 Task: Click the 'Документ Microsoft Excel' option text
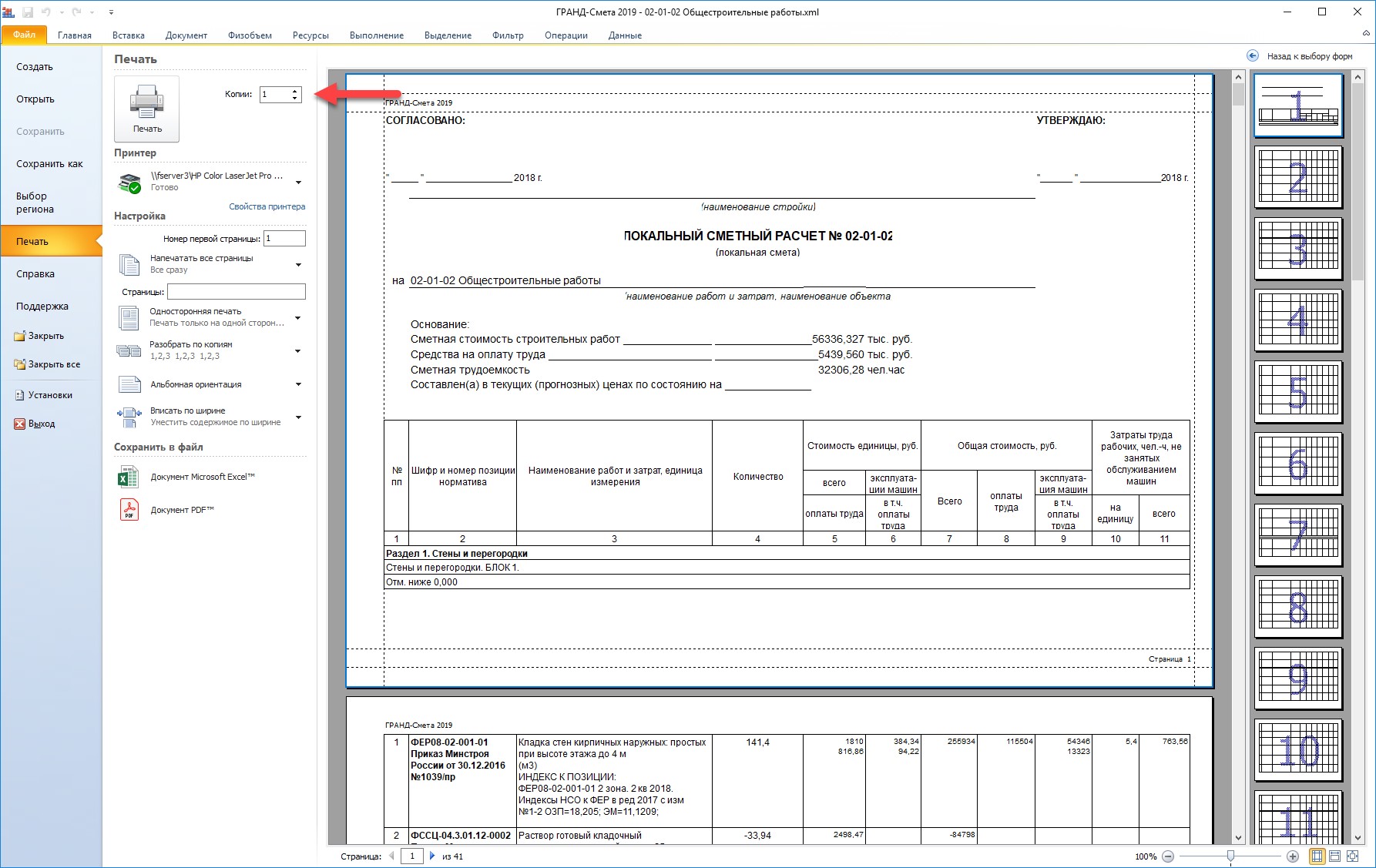pos(203,477)
